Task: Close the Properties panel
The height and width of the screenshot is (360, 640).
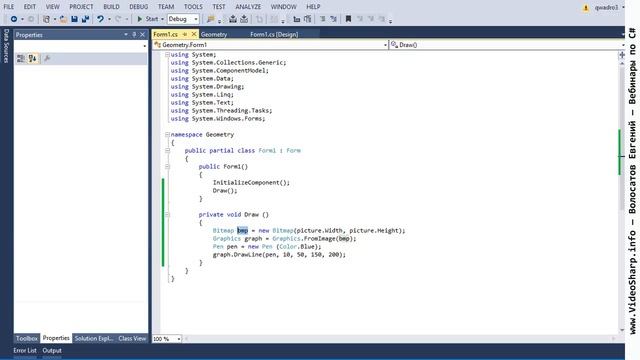Action: [142, 35]
